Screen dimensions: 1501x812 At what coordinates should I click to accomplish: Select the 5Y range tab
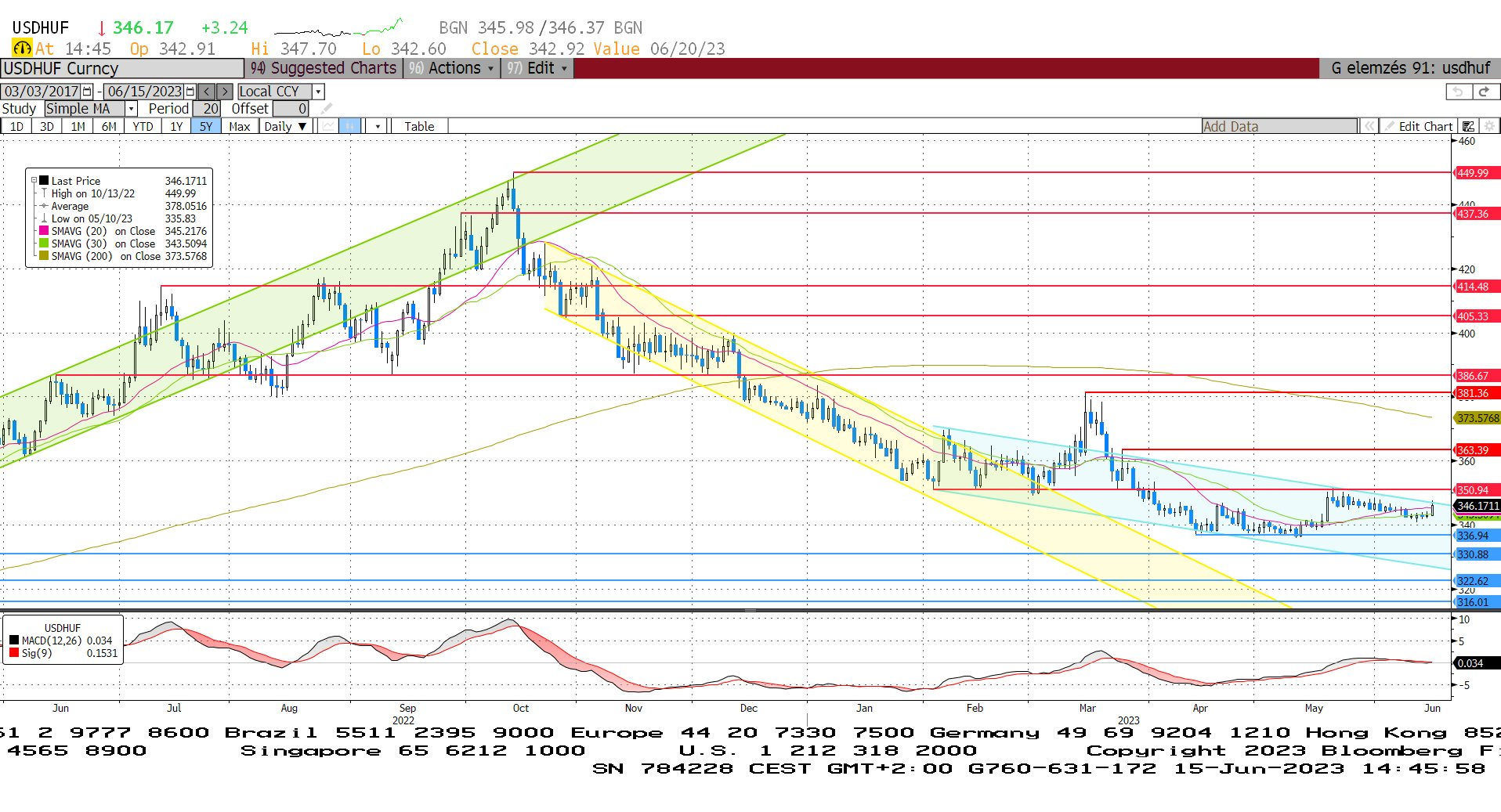pyautogui.click(x=206, y=126)
